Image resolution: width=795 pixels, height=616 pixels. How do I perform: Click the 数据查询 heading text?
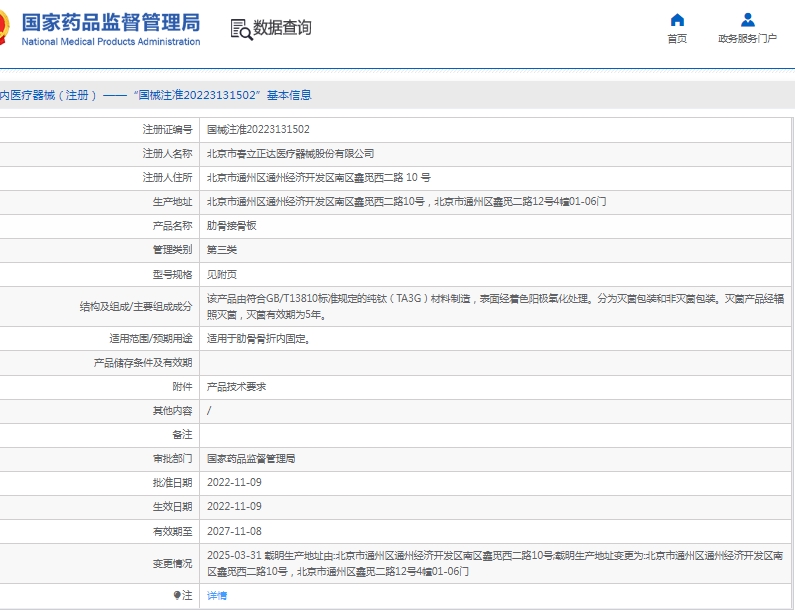282,27
